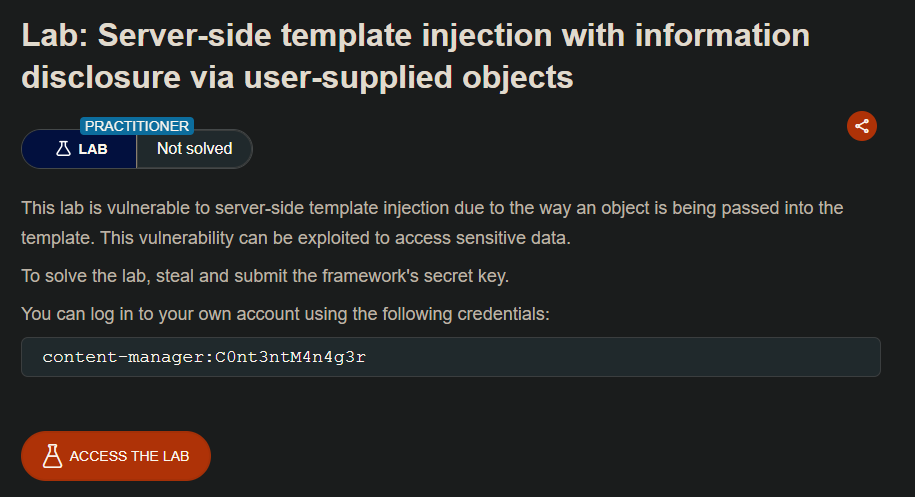Click the word "template" in the description paragraph
This screenshot has width=915, height=497.
[x=52, y=240]
